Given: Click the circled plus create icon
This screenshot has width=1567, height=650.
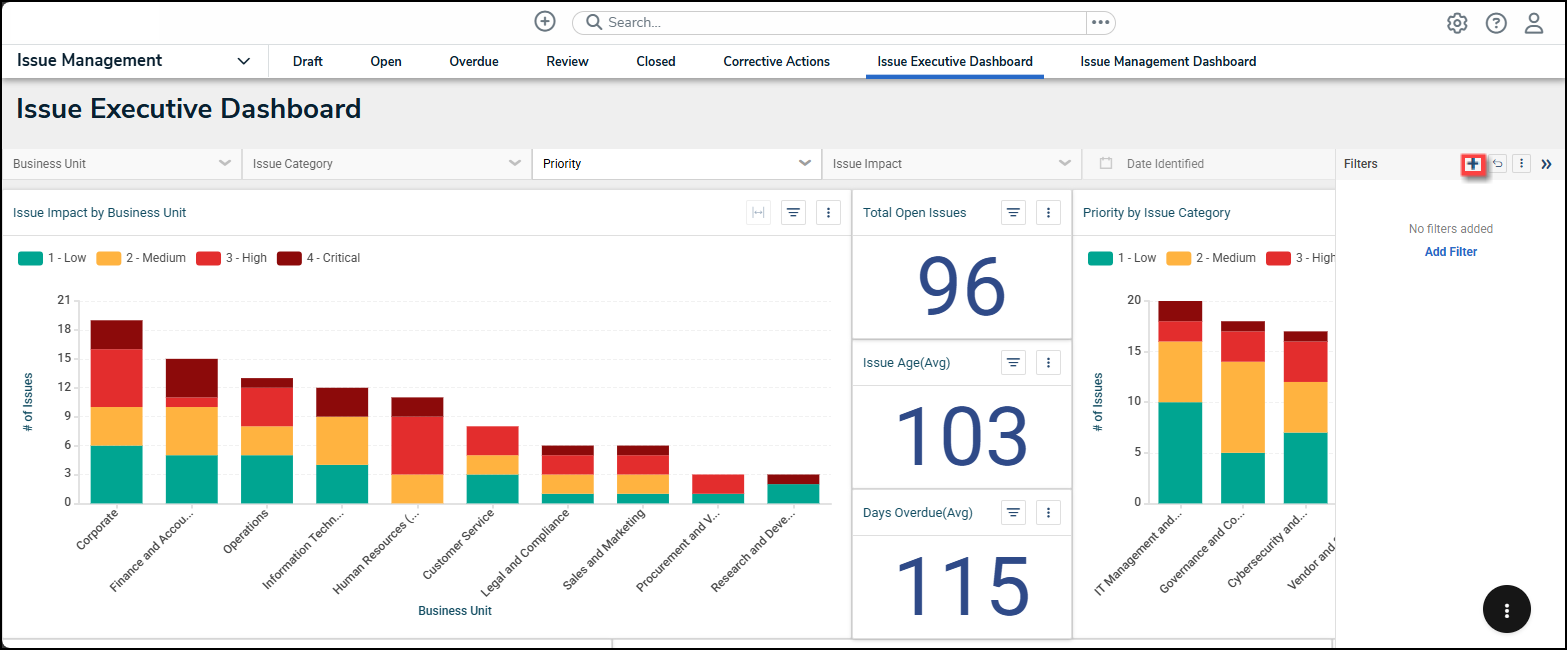Looking at the screenshot, I should click(544, 22).
